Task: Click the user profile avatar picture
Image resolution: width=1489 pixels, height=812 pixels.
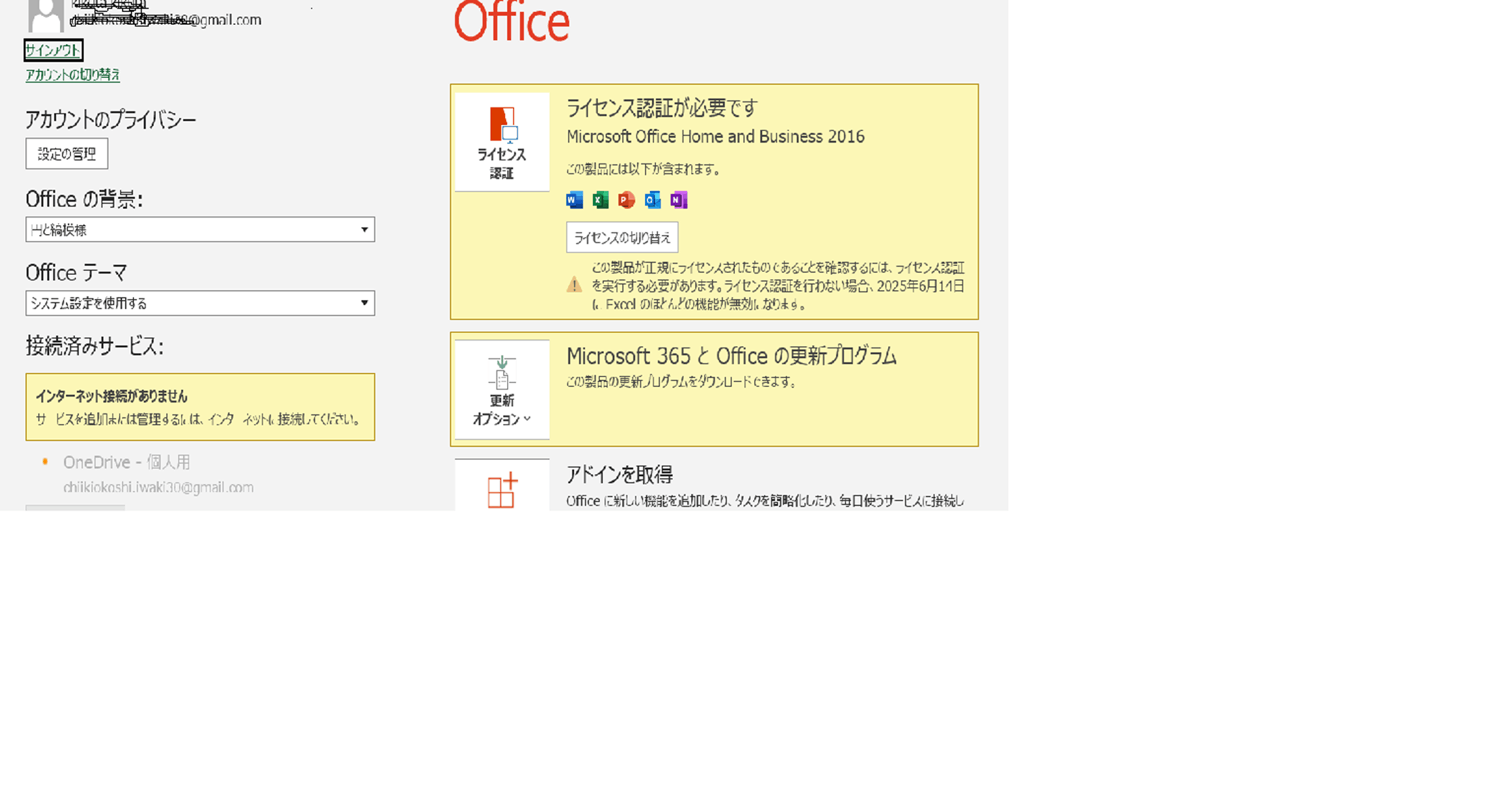Action: [45, 16]
